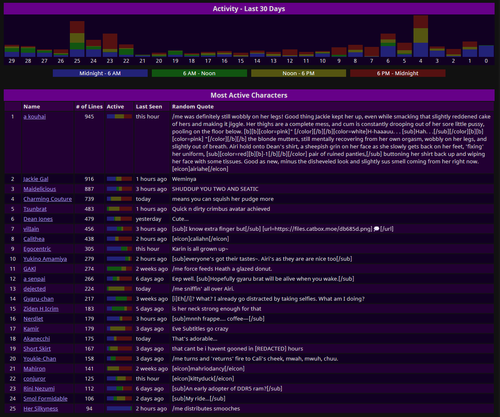Click the line count '945'

point(89,117)
